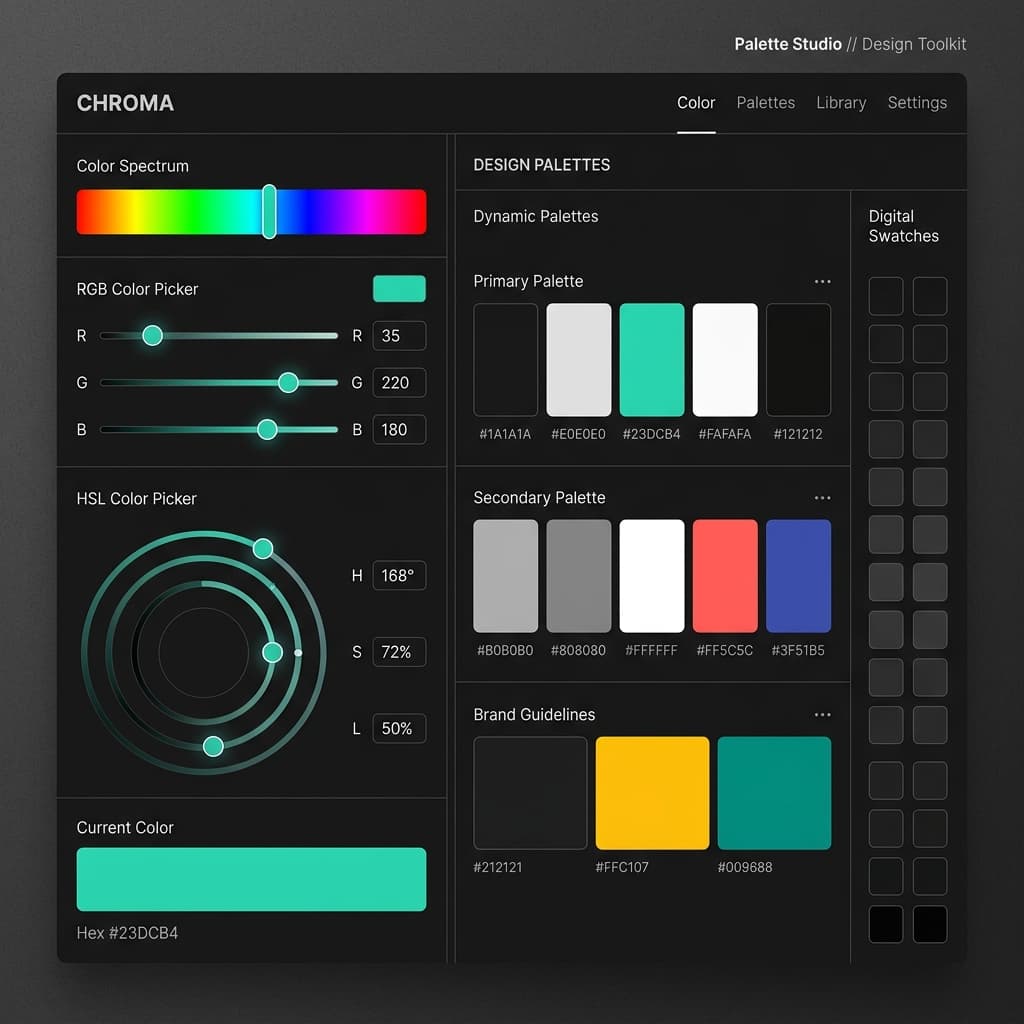Select the #FFFFFF secondary swatch
Viewport: 1024px width, 1024px height.
click(x=652, y=576)
